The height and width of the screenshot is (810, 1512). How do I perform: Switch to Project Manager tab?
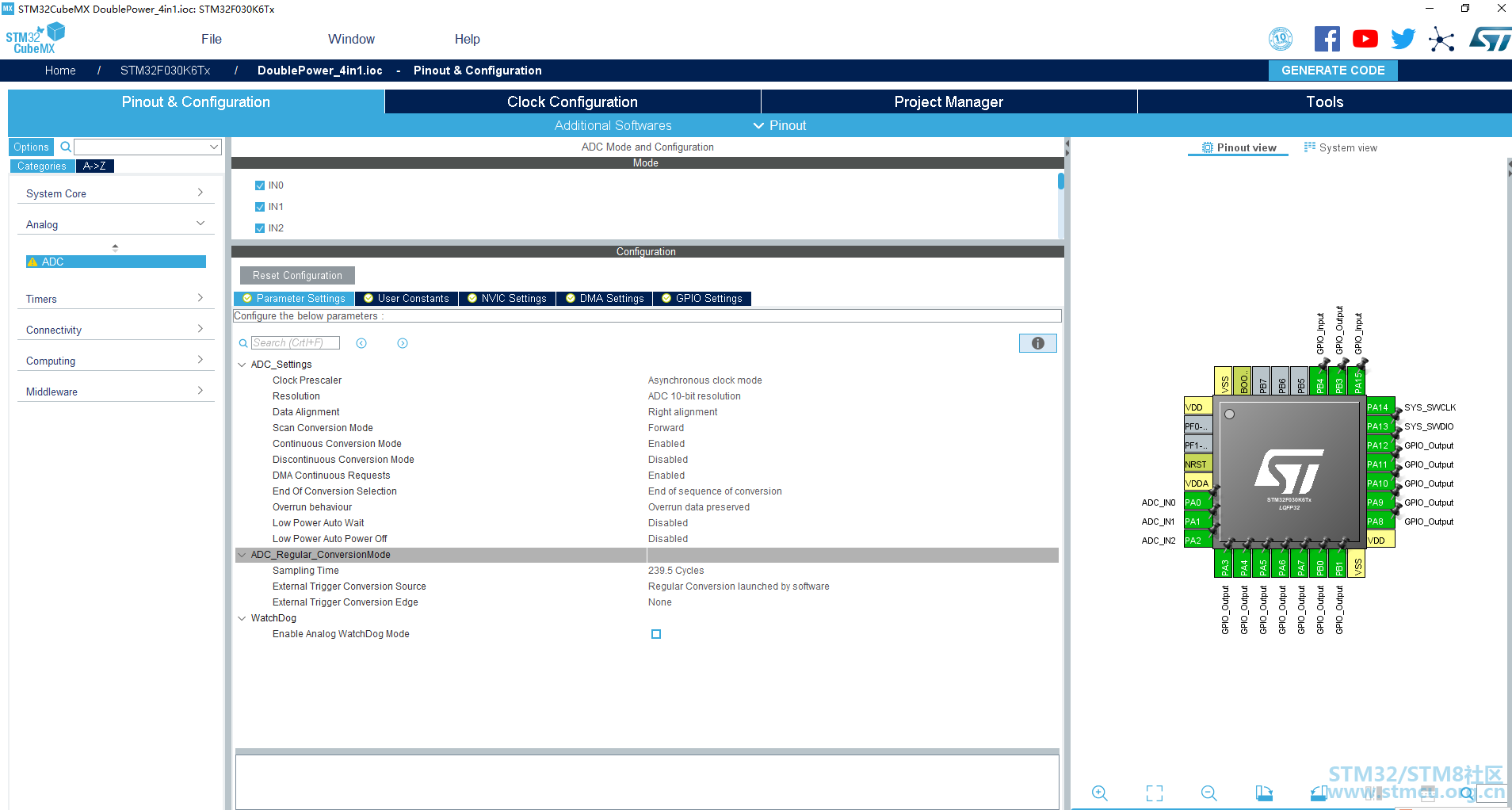coord(949,101)
